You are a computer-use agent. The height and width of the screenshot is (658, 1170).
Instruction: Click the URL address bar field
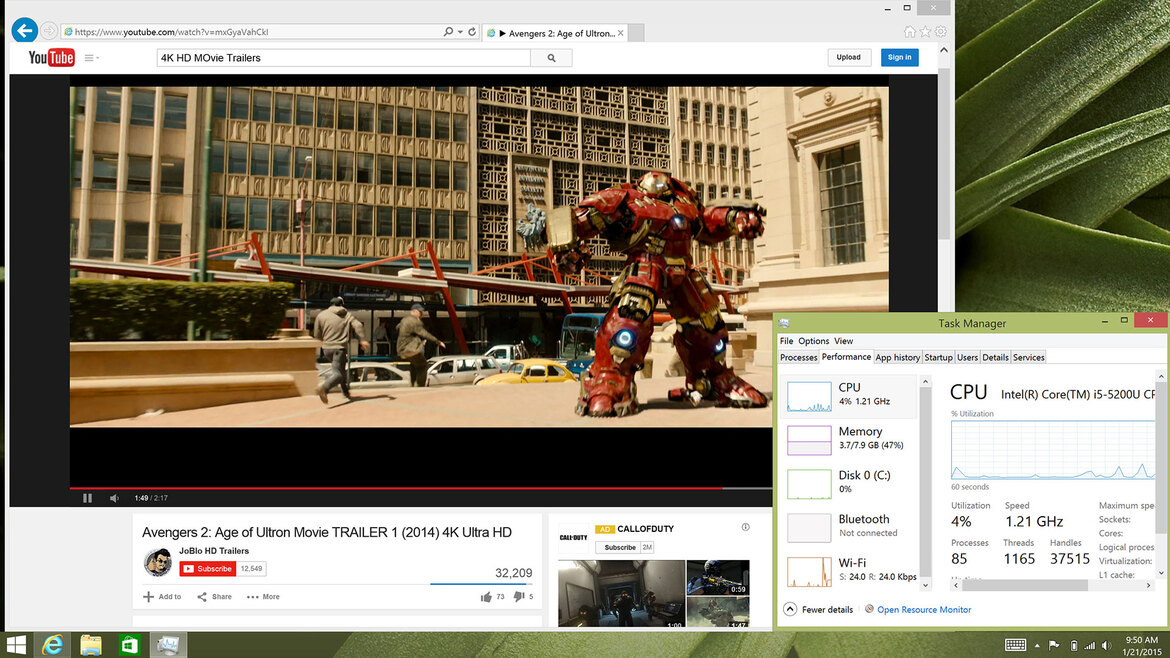[x=251, y=32]
